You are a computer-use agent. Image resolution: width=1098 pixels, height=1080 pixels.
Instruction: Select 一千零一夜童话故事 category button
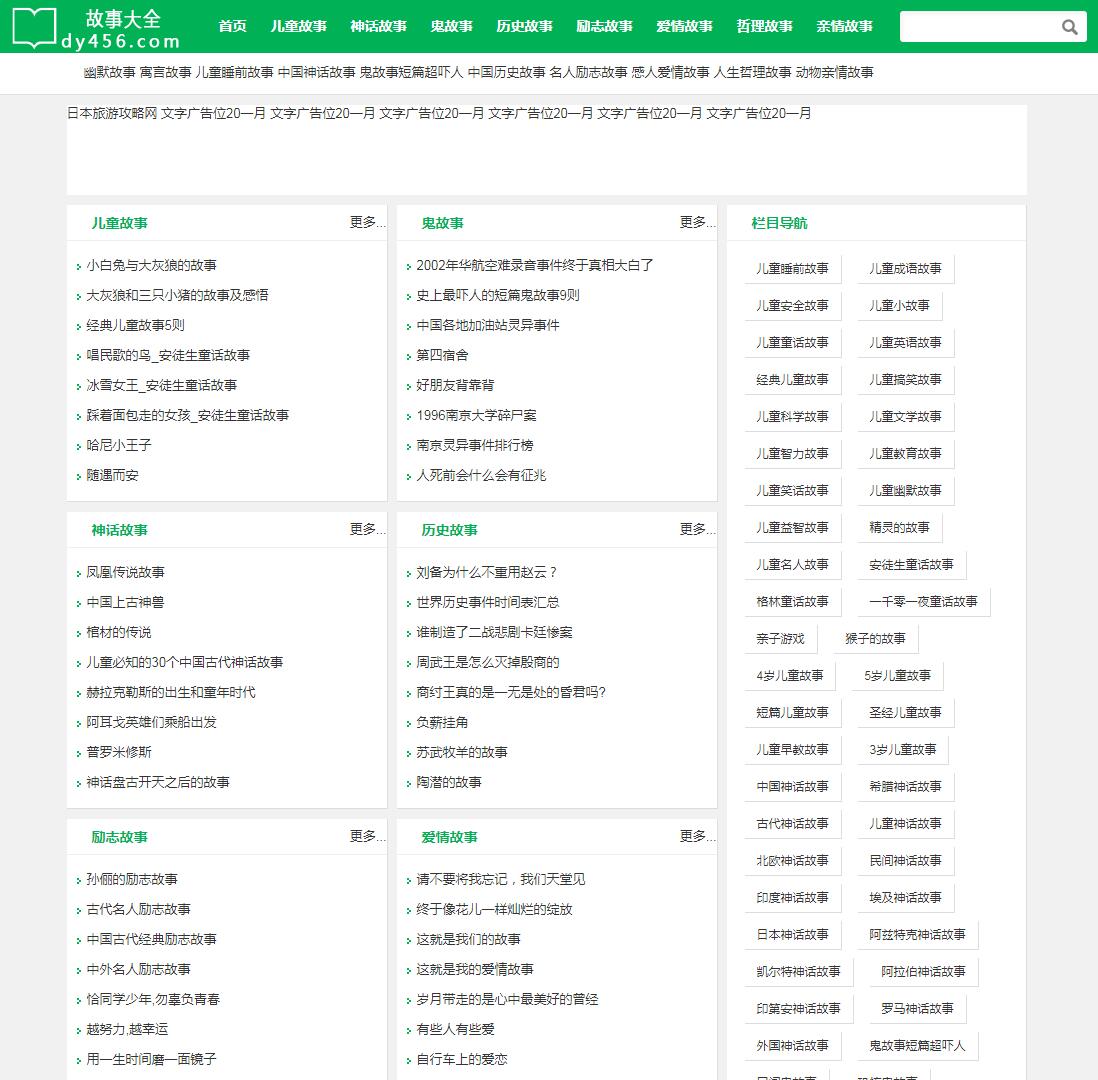point(924,602)
